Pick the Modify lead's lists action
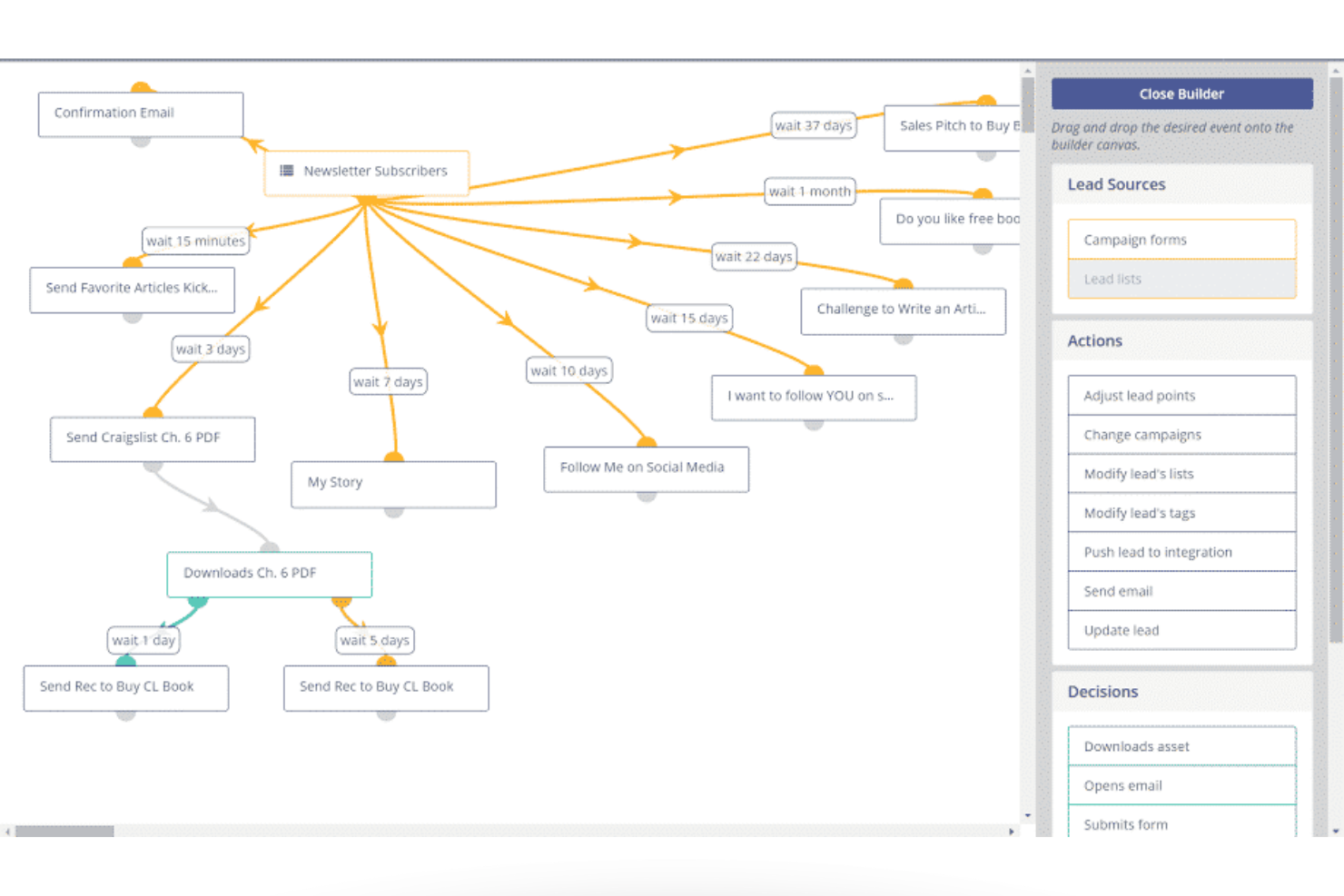The height and width of the screenshot is (896, 1344). click(1181, 474)
